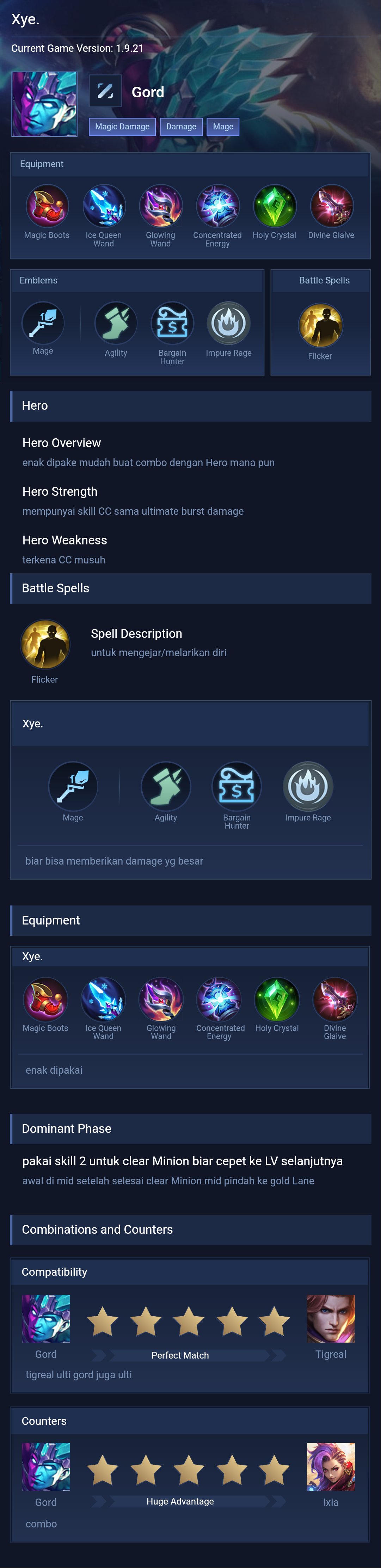Viewport: 381px width, 1568px height.
Task: Click the mage role icon beside Gord
Action: (x=105, y=91)
